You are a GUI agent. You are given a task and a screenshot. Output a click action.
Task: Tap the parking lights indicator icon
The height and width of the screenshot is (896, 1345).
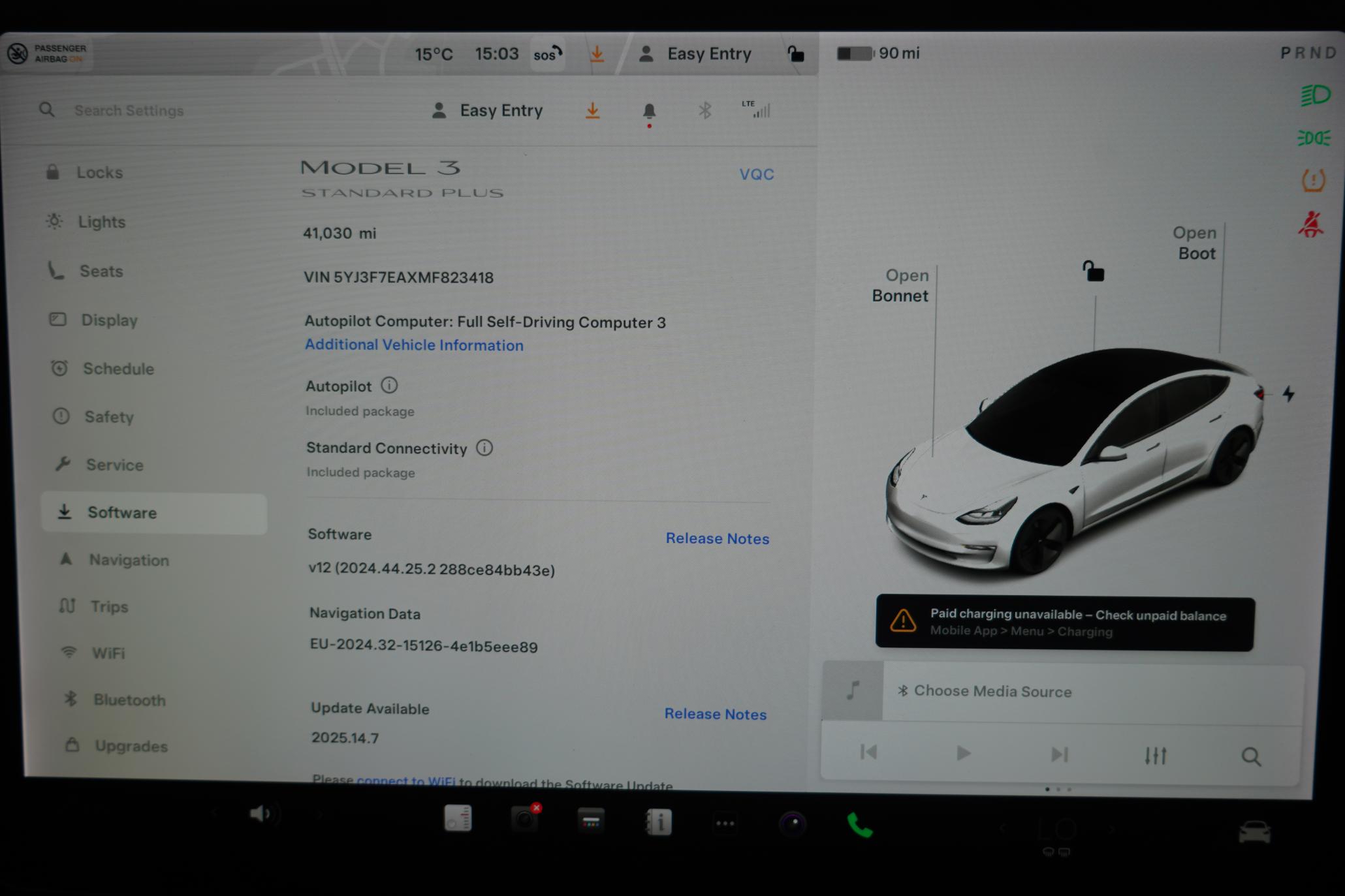[1313, 138]
